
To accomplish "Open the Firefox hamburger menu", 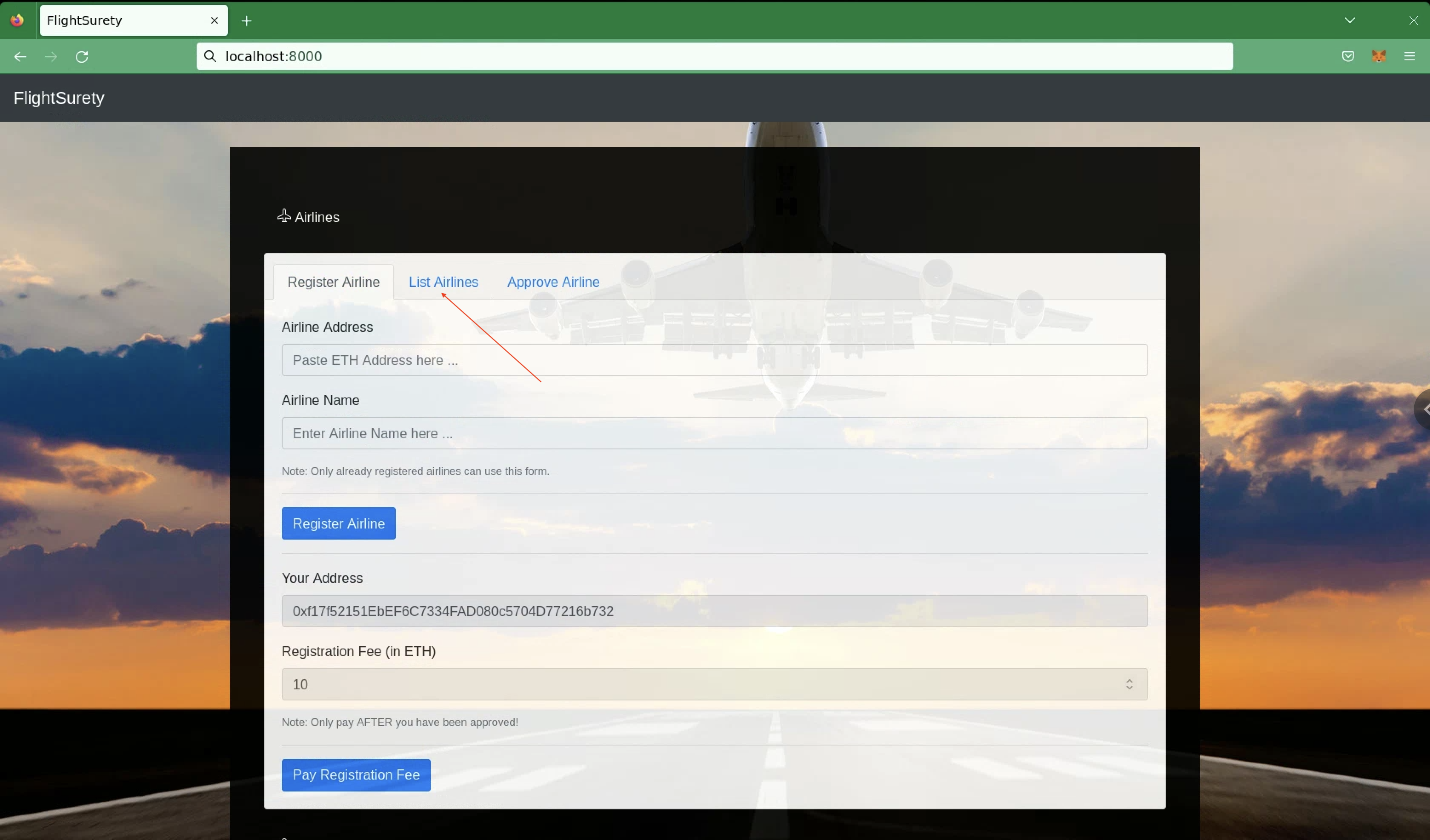I will (x=1410, y=56).
